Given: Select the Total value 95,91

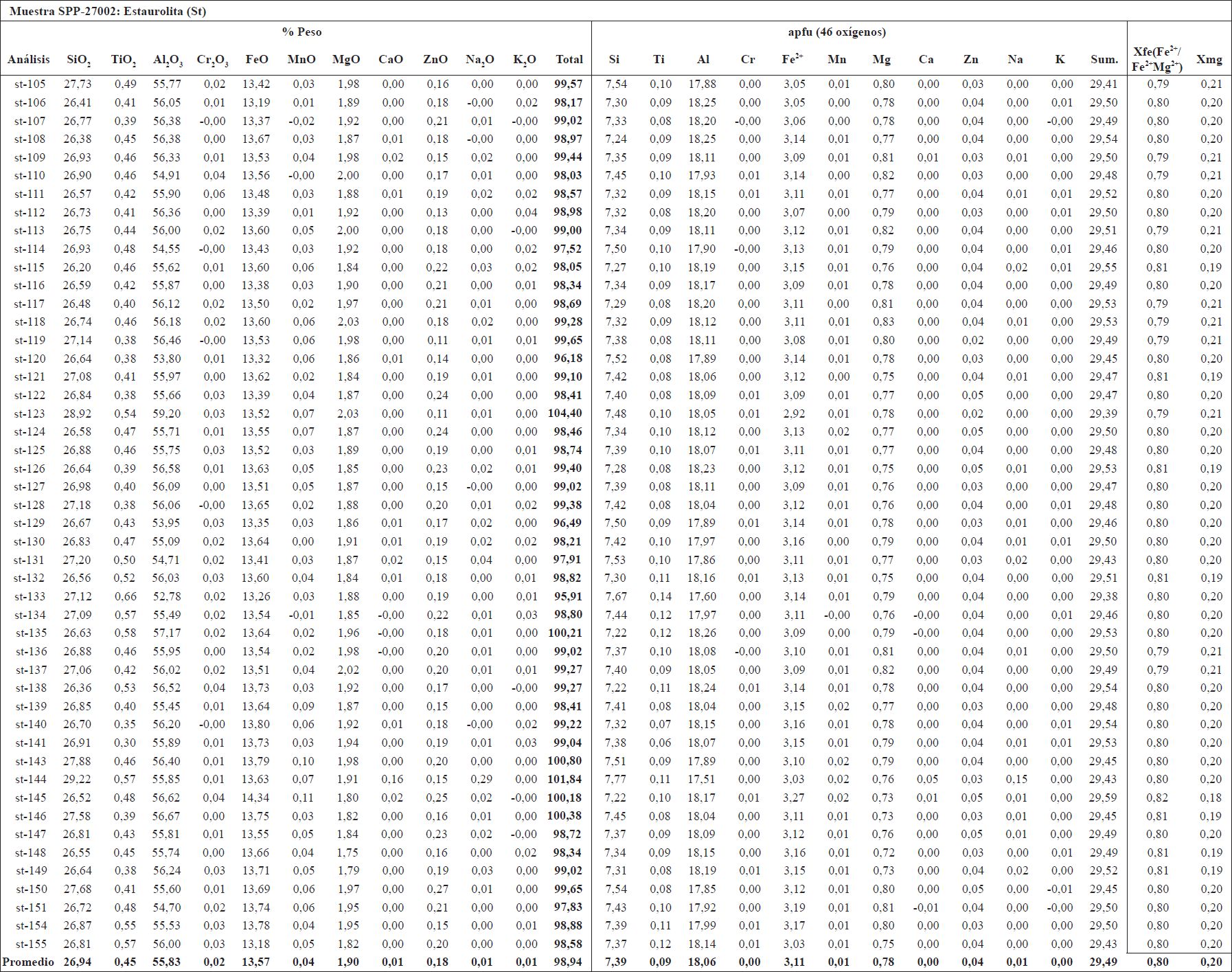Looking at the screenshot, I should point(568,596).
